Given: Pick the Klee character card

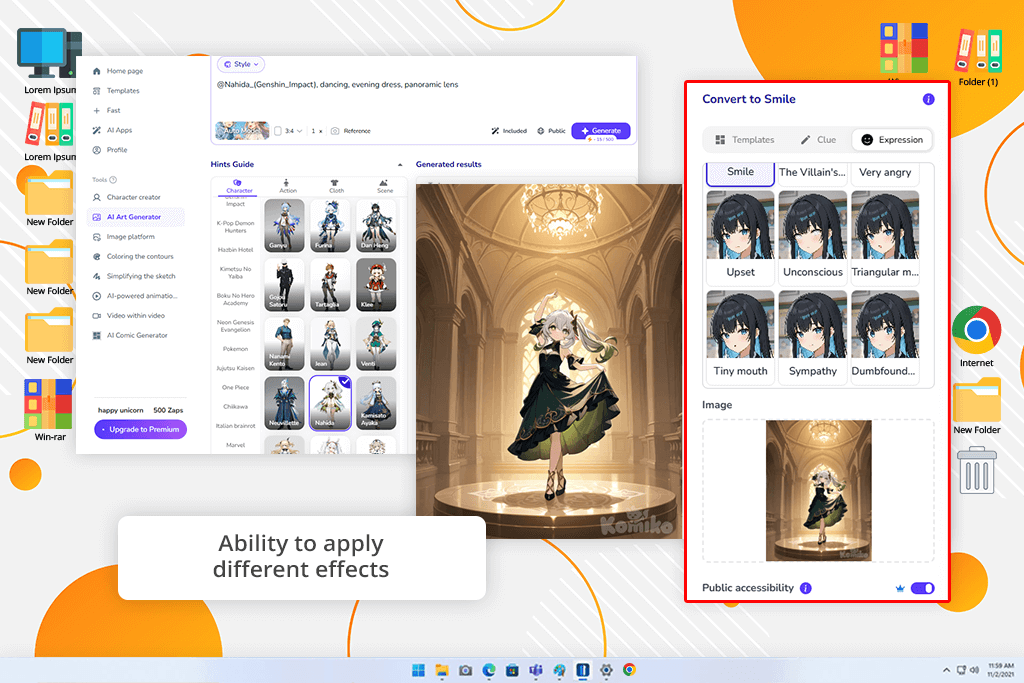Looking at the screenshot, I should pyautogui.click(x=376, y=285).
